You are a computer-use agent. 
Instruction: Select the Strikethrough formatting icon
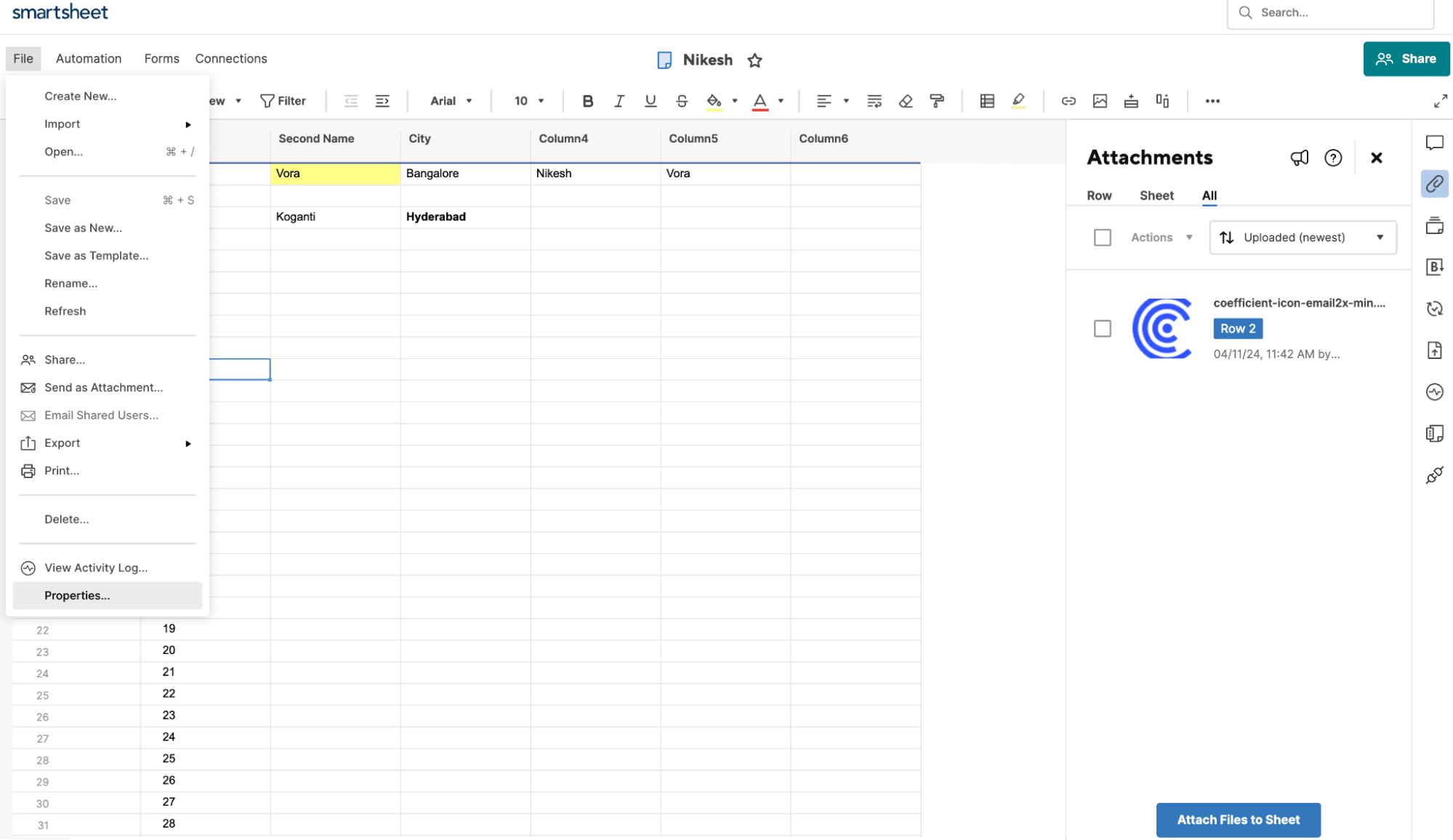[x=680, y=100]
